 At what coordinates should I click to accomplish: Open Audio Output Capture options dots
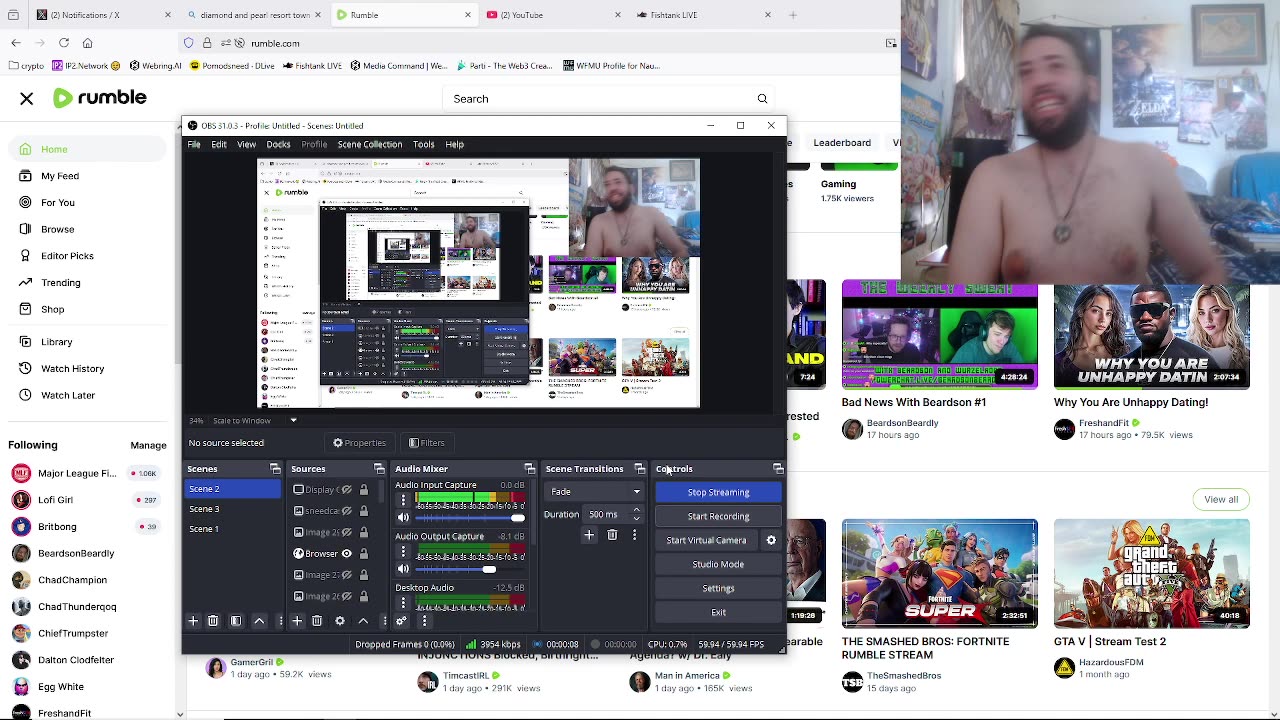coord(403,551)
